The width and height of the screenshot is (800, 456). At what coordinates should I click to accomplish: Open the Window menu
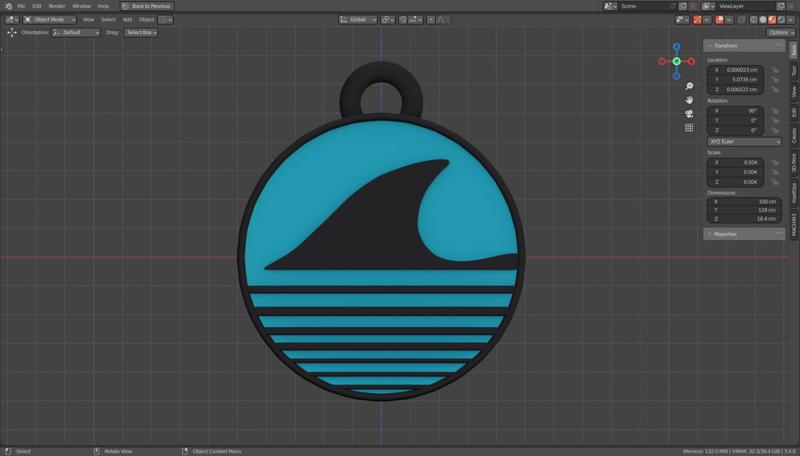click(81, 6)
